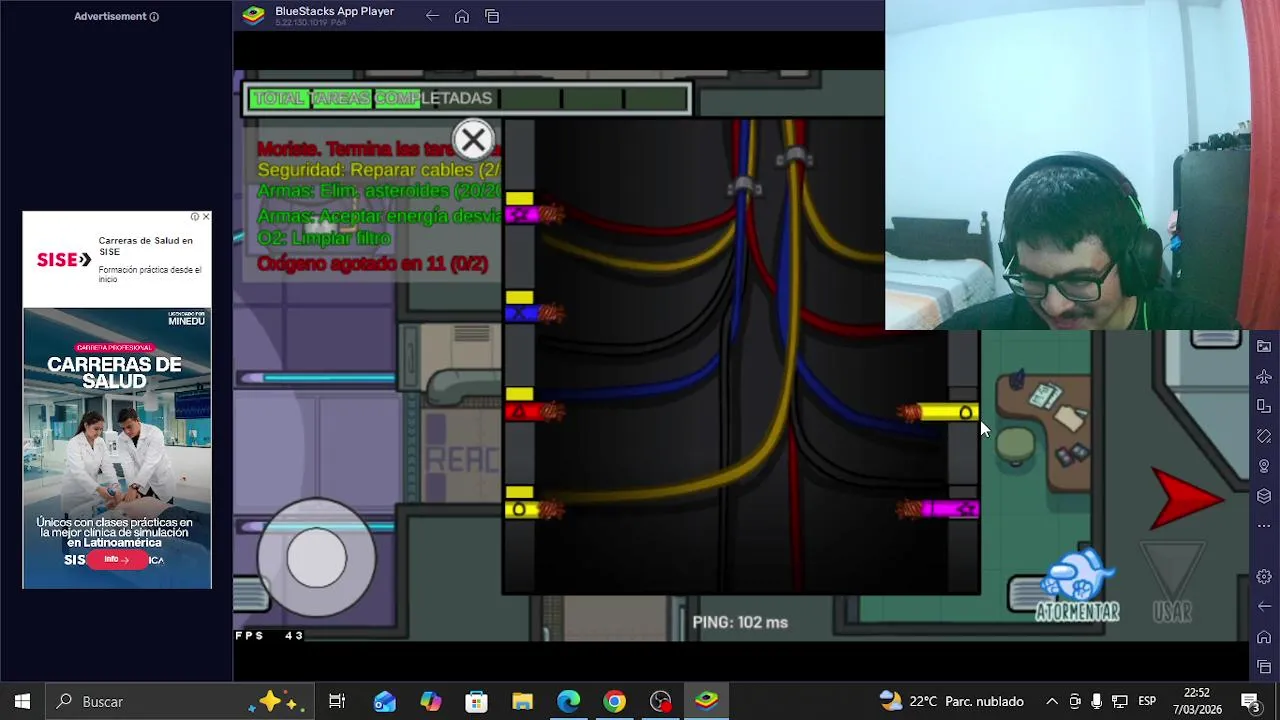Click the total tasks completed progress bar
Viewport: 1280px width, 720px height.
coord(468,98)
